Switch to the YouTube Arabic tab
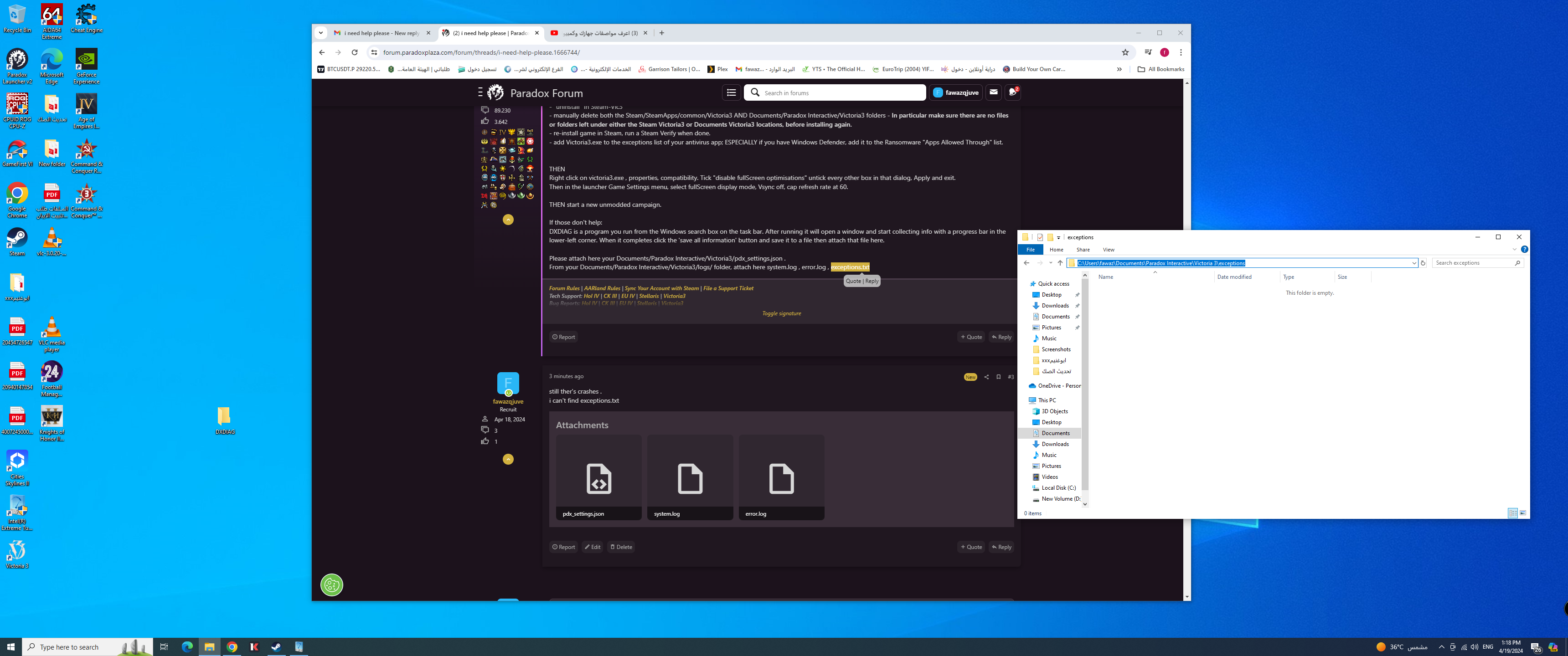The height and width of the screenshot is (656, 1568). (599, 33)
